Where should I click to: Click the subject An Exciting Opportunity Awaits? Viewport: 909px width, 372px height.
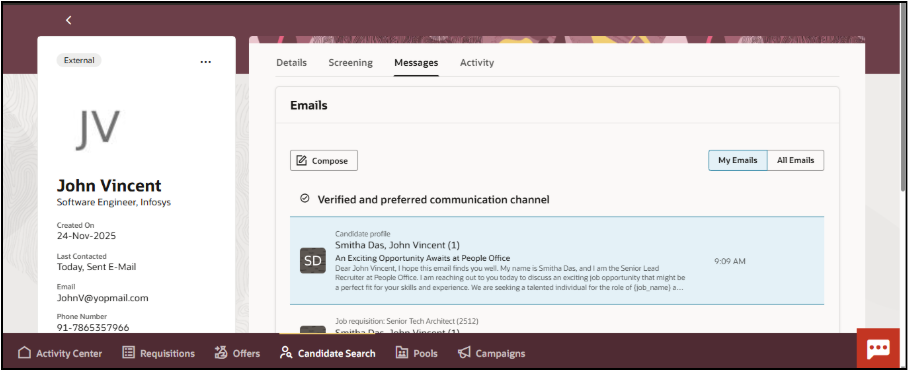pyautogui.click(x=423, y=258)
